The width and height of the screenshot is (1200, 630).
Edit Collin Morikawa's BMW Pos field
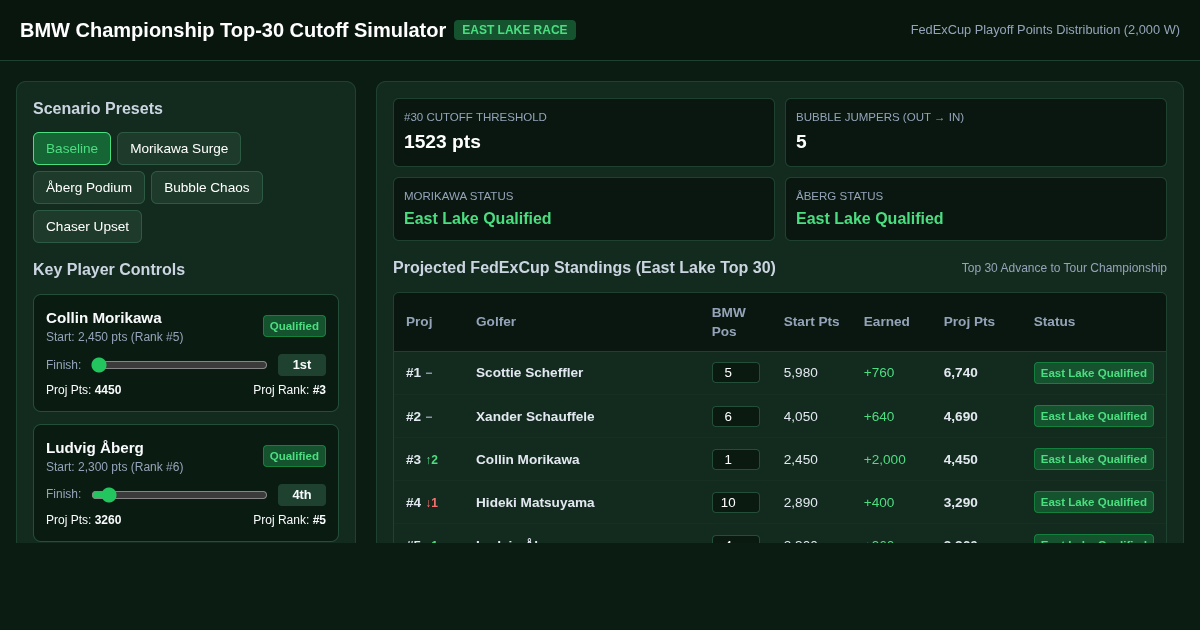tap(735, 459)
